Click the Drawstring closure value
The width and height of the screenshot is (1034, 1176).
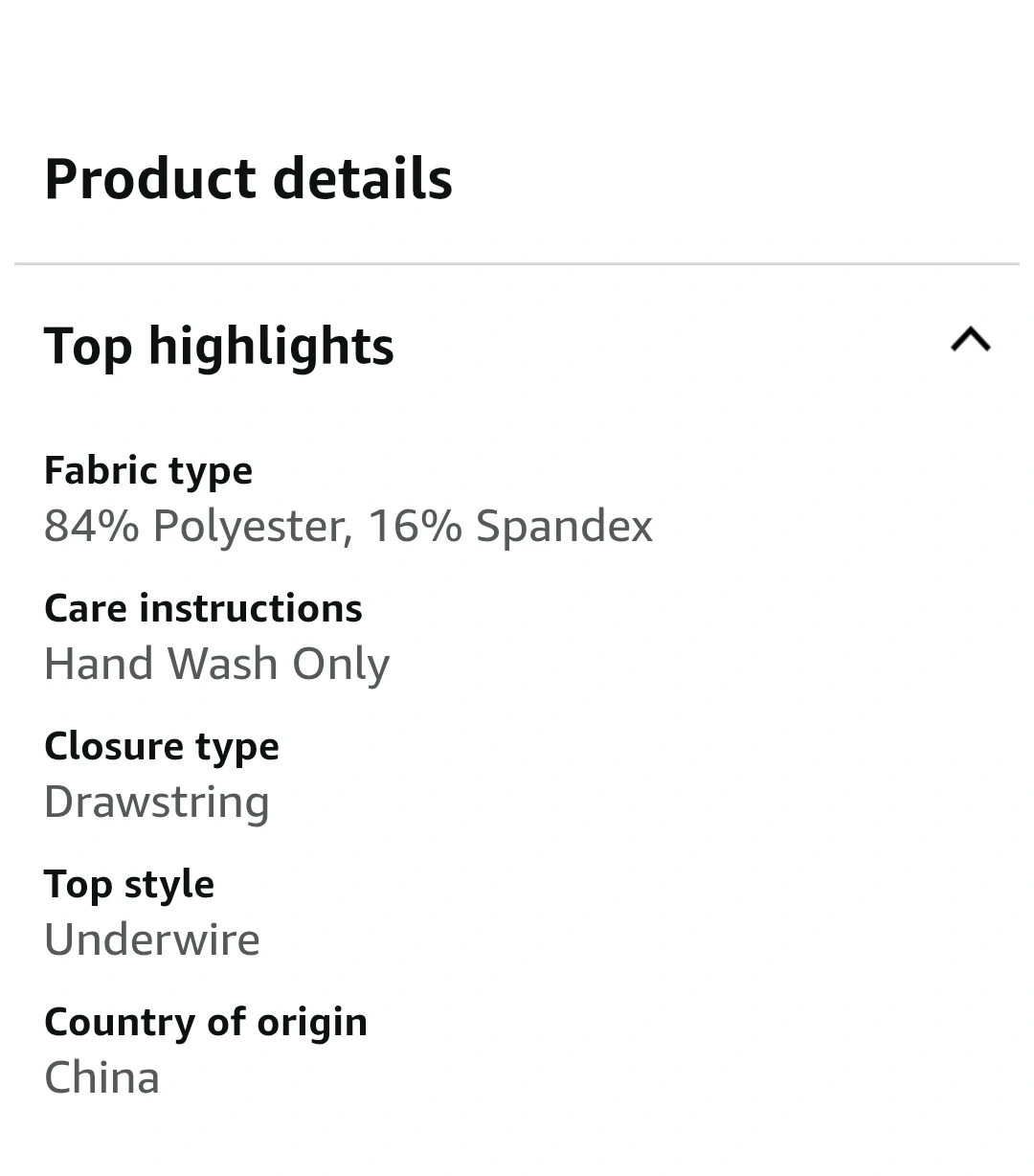[x=157, y=802]
